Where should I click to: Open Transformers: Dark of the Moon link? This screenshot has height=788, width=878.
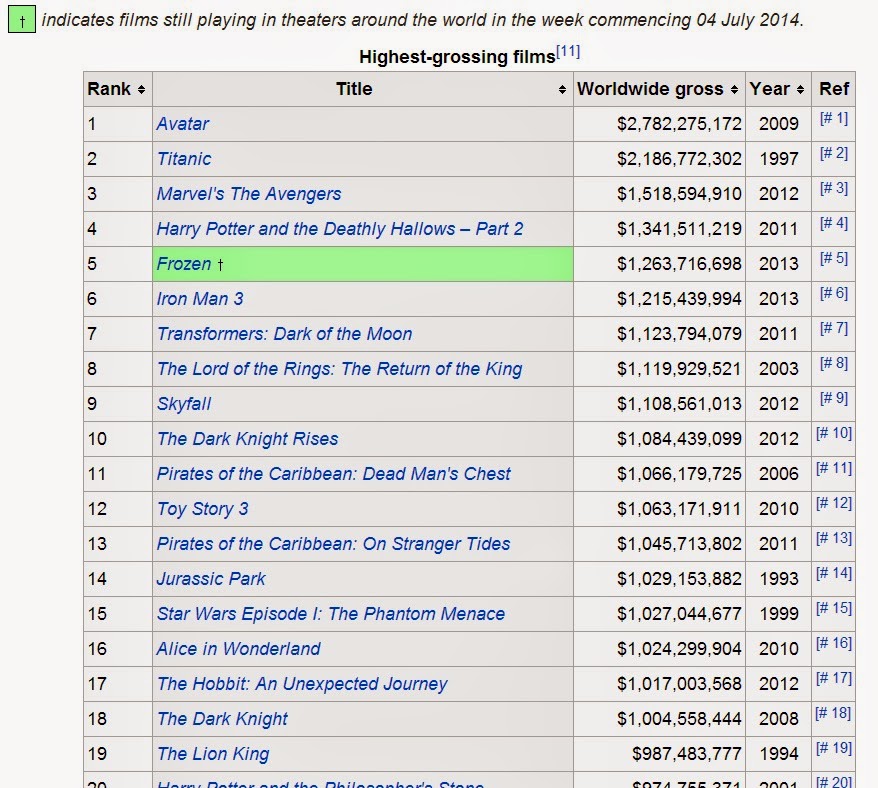pyautogui.click(x=284, y=334)
